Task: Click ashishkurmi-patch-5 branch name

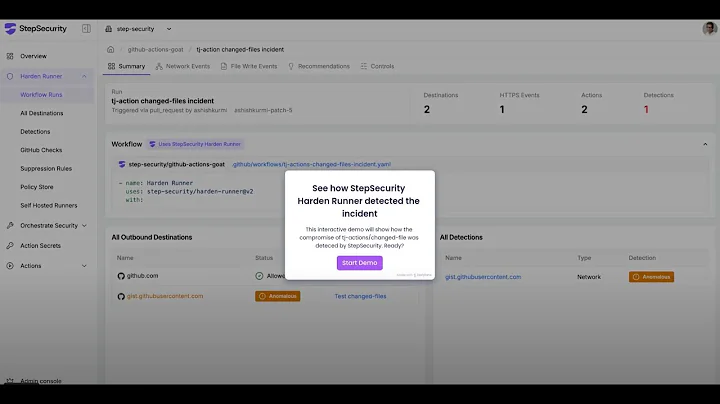Action: [x=263, y=110]
